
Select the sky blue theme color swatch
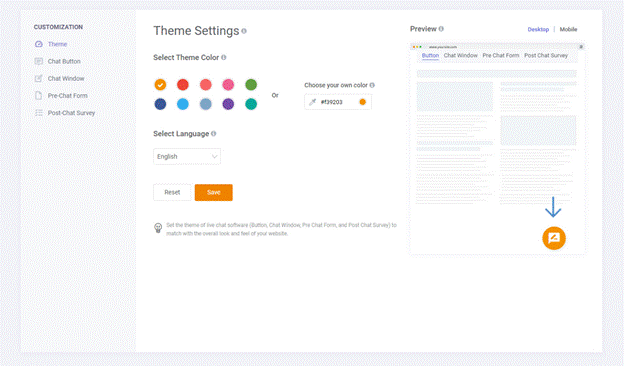183,104
